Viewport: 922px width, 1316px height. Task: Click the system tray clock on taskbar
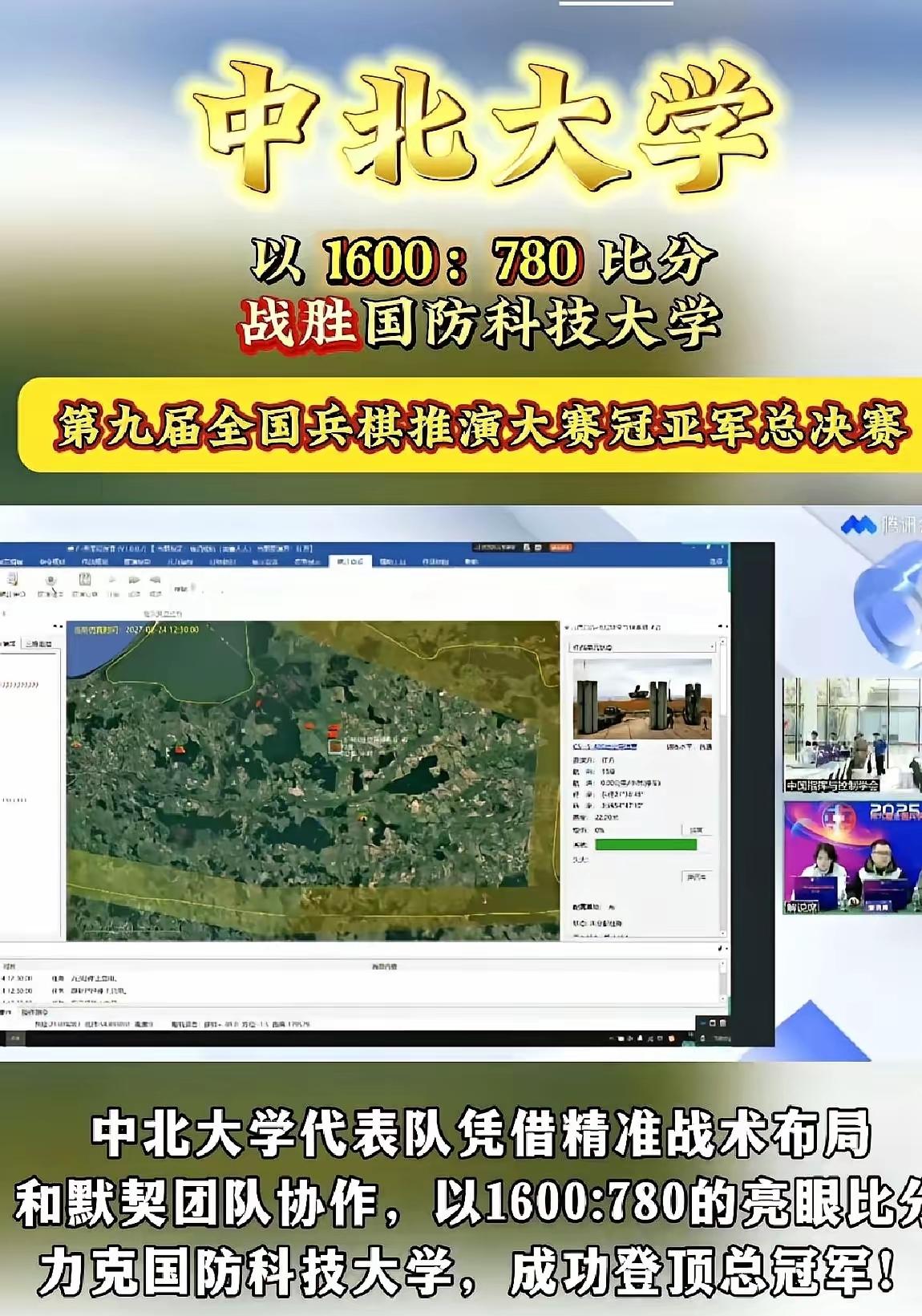[x=722, y=1039]
